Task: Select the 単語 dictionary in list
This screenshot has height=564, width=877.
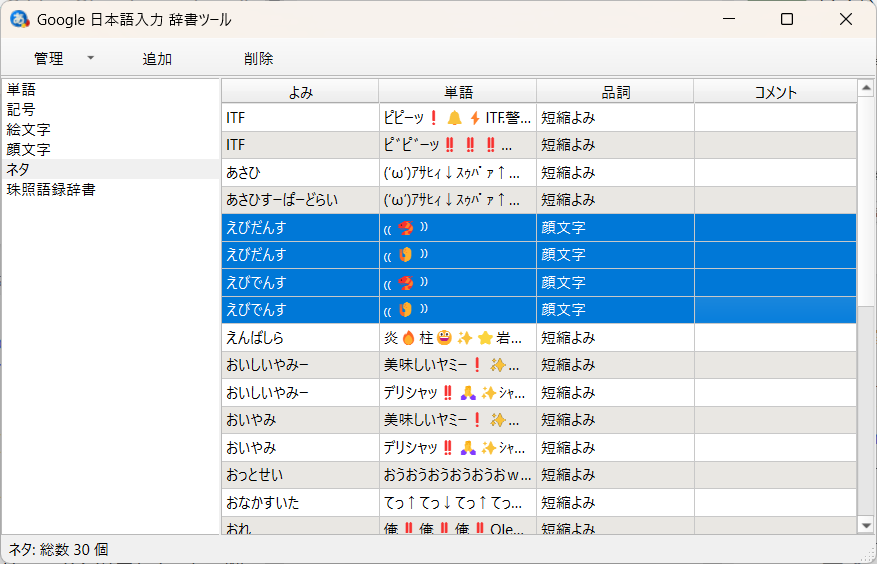Action: point(21,90)
